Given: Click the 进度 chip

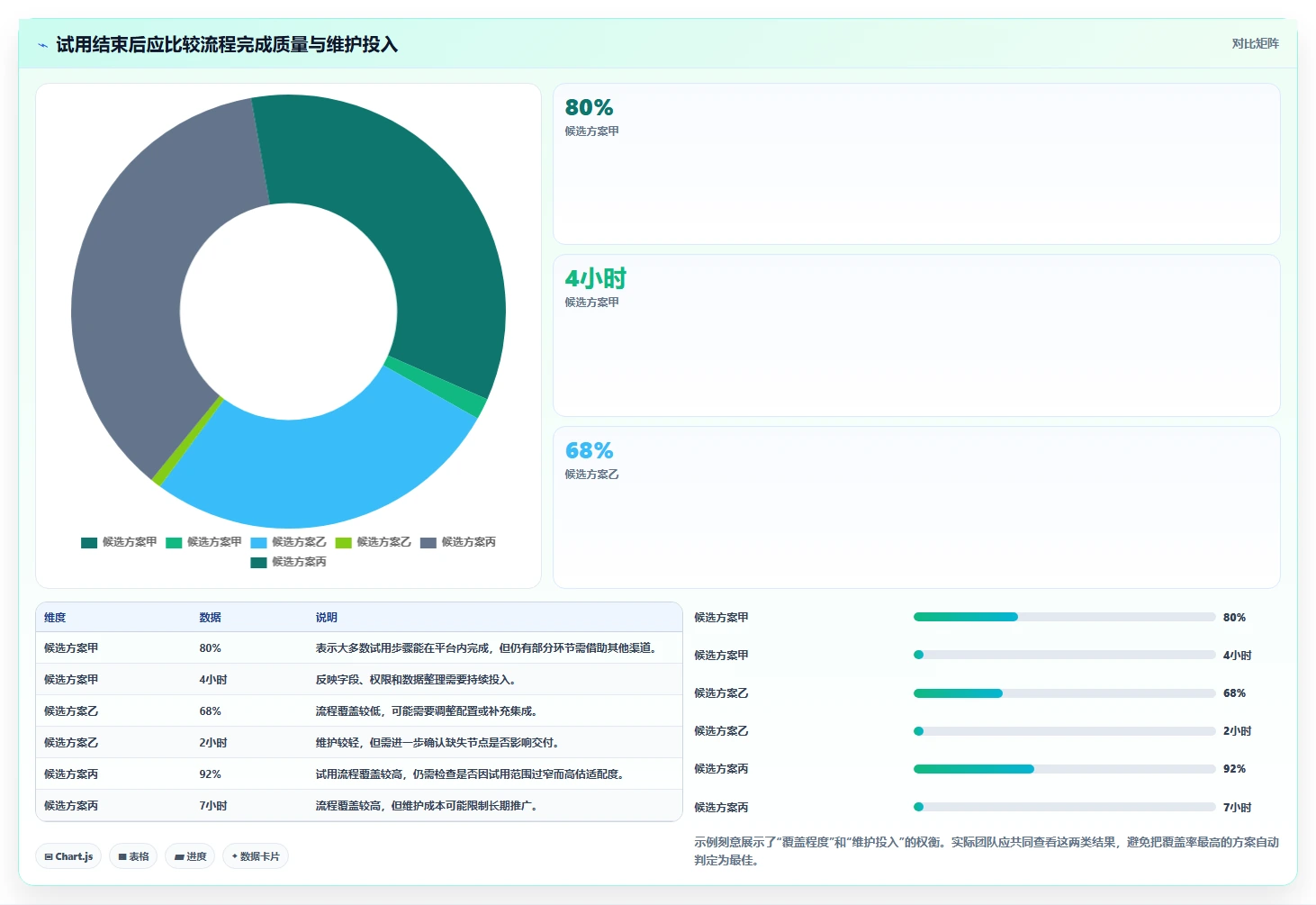Looking at the screenshot, I should pos(190,856).
